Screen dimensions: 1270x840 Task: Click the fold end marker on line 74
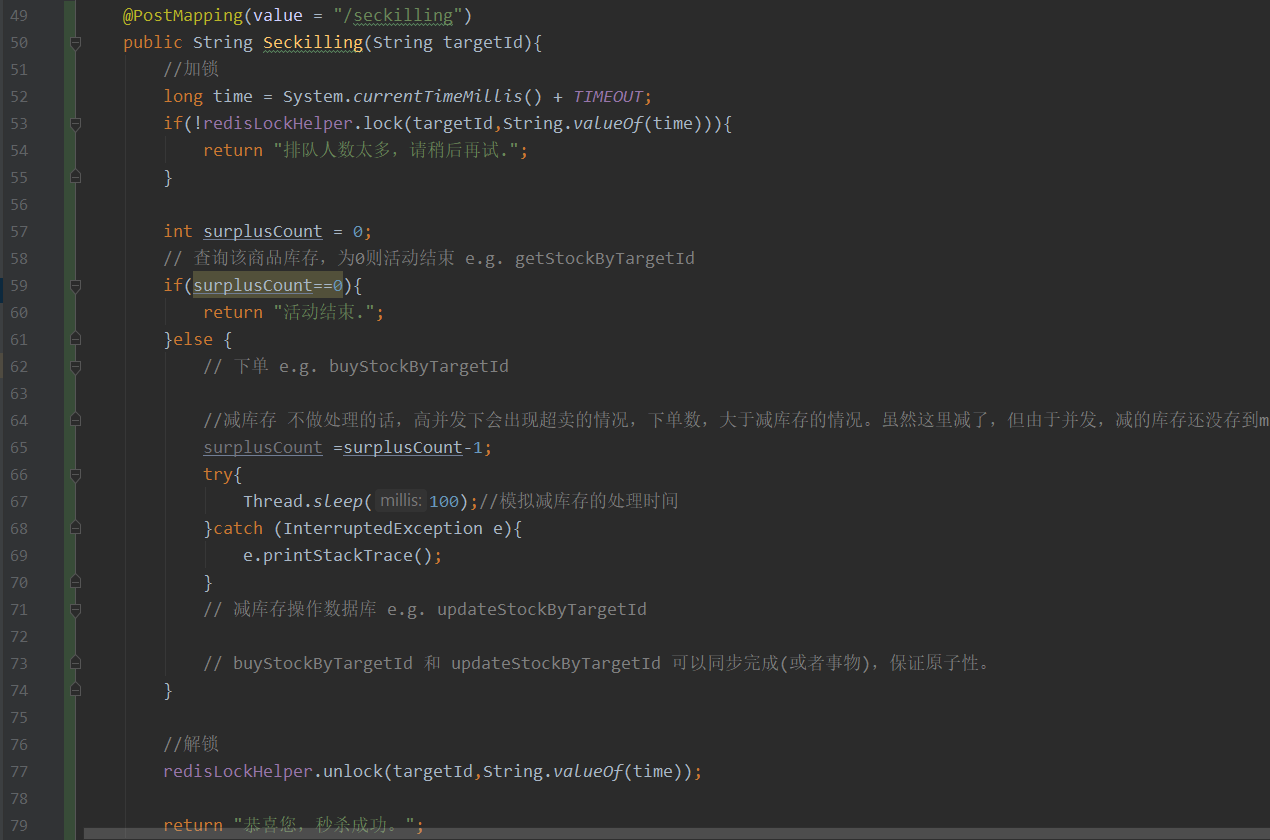coord(76,691)
